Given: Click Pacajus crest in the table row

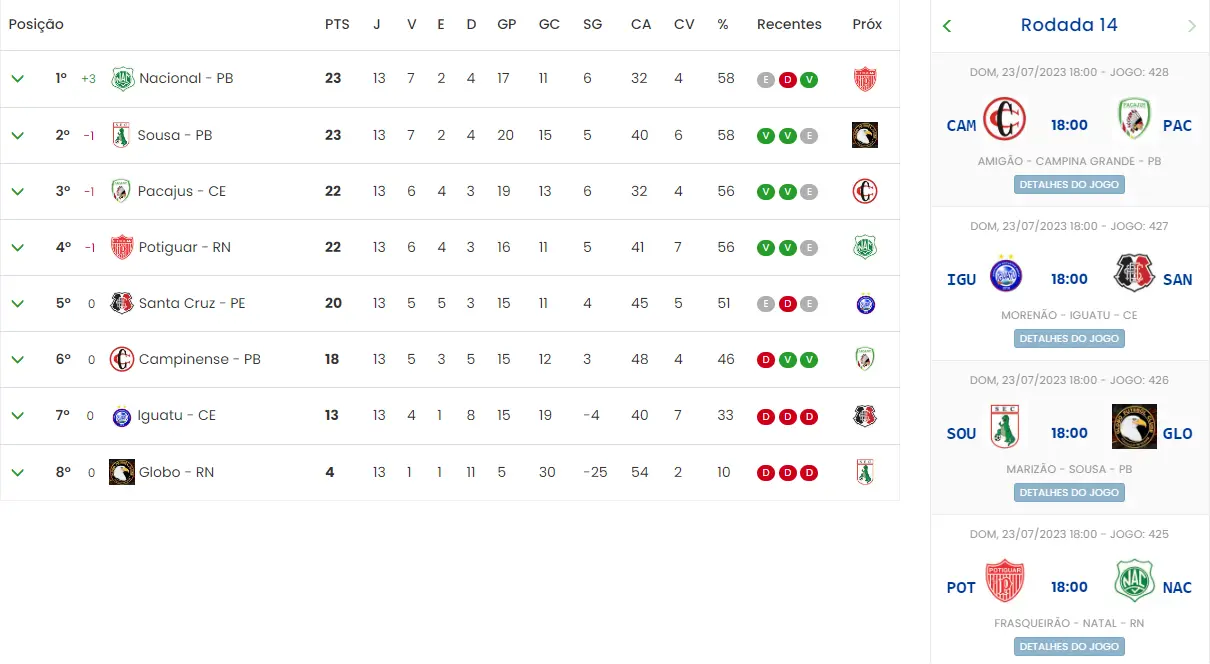Looking at the screenshot, I should pos(122,191).
